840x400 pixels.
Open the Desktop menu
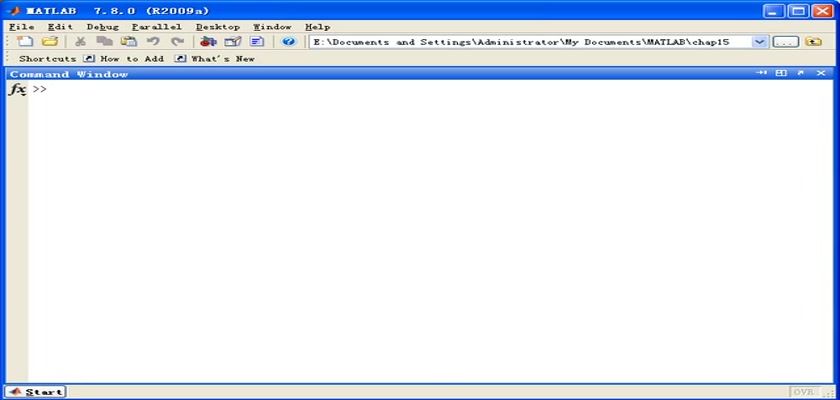pyautogui.click(x=218, y=27)
